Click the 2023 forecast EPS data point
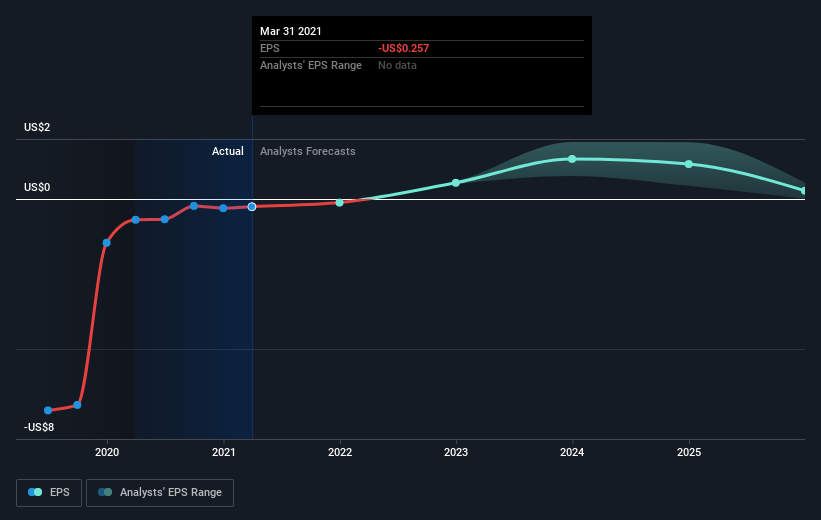Screen dimensions: 821x520 click(456, 183)
